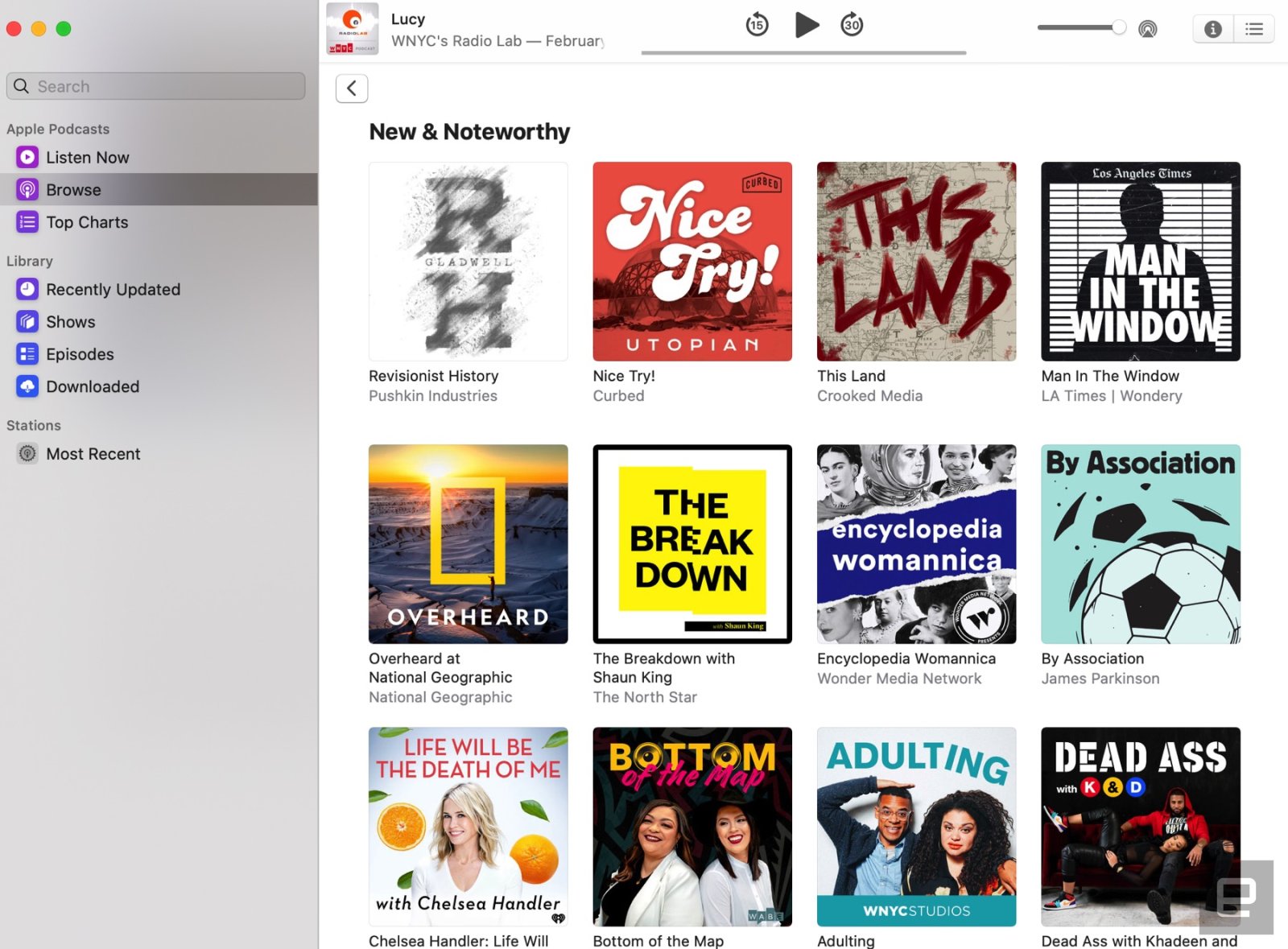This screenshot has height=949, width=1288.
Task: Click the Nice Try! title link
Action: pos(624,376)
